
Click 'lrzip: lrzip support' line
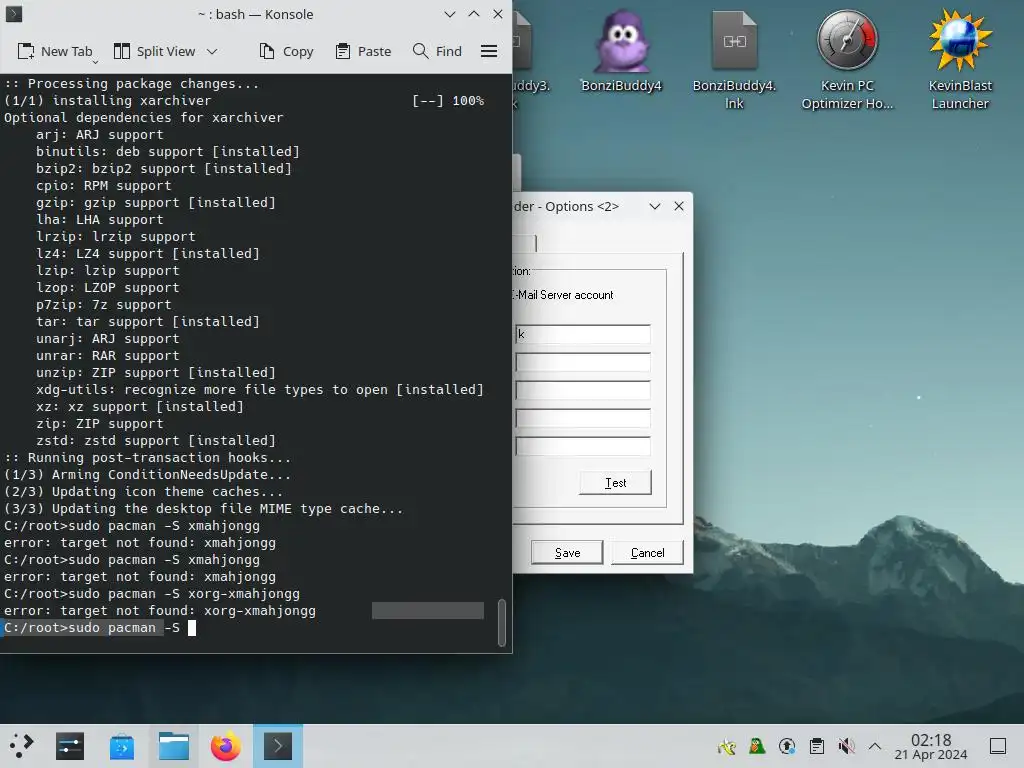click(116, 236)
